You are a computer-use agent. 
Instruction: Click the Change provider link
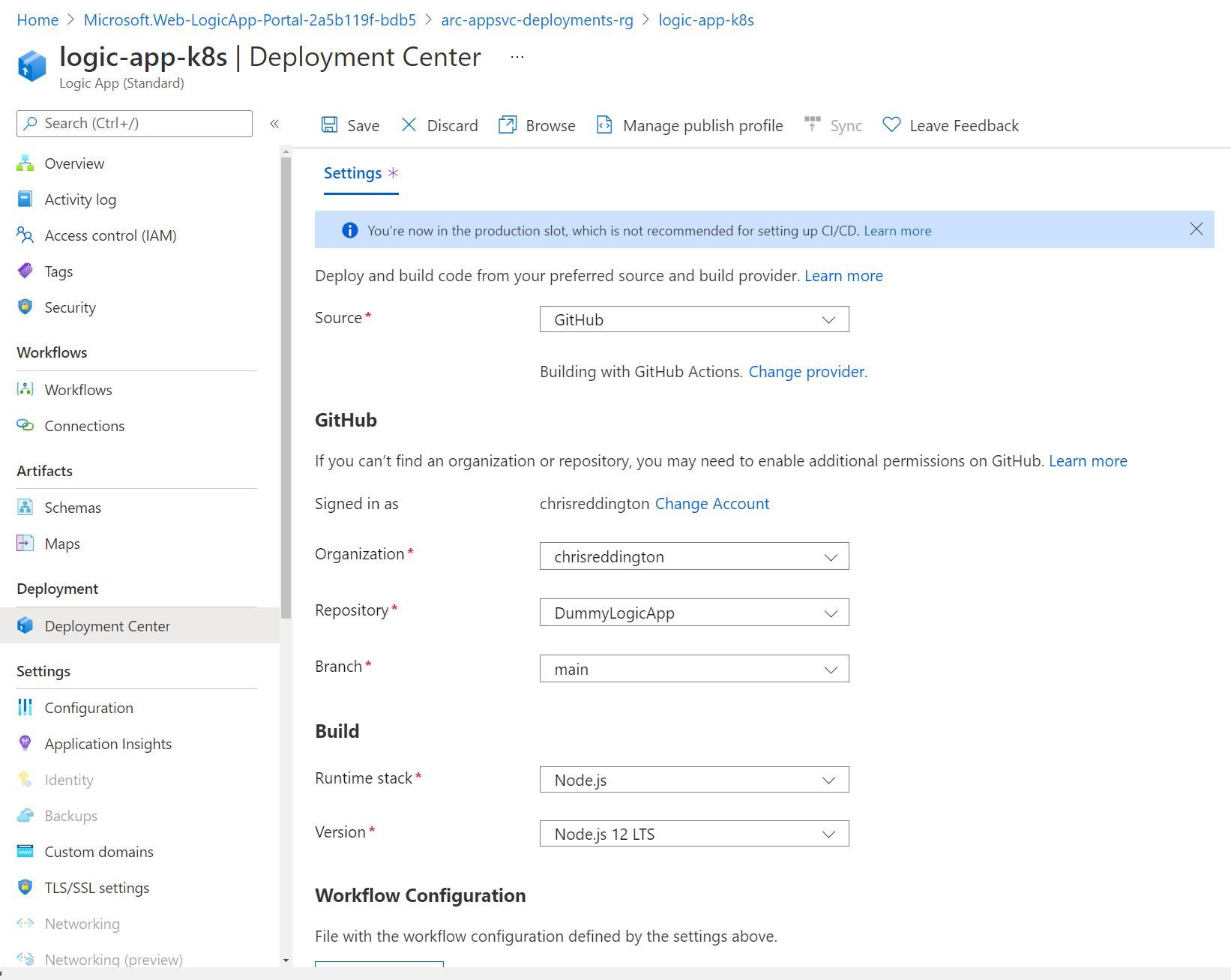click(807, 371)
